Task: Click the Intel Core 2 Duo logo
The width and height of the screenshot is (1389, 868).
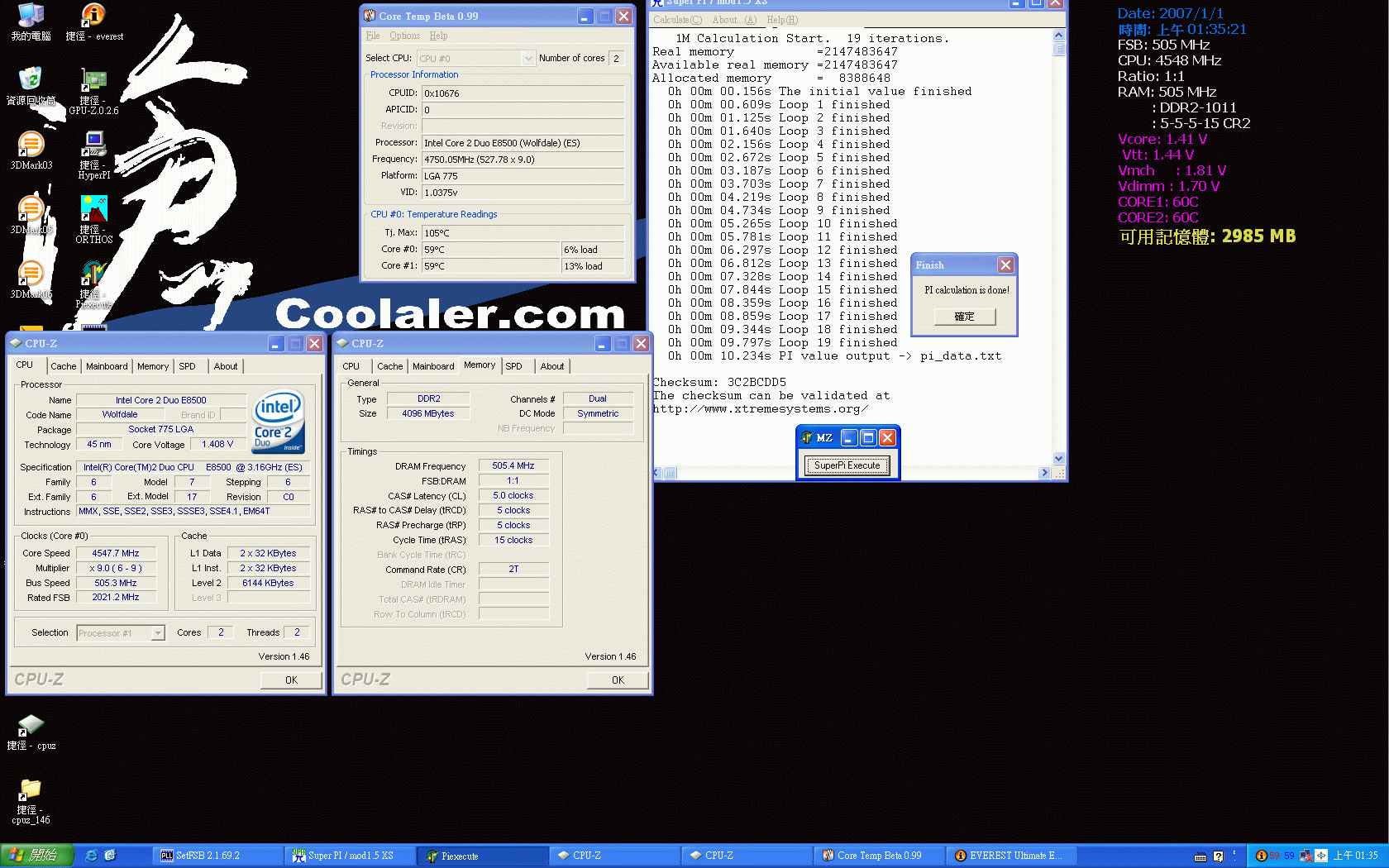Action: pyautogui.click(x=278, y=421)
